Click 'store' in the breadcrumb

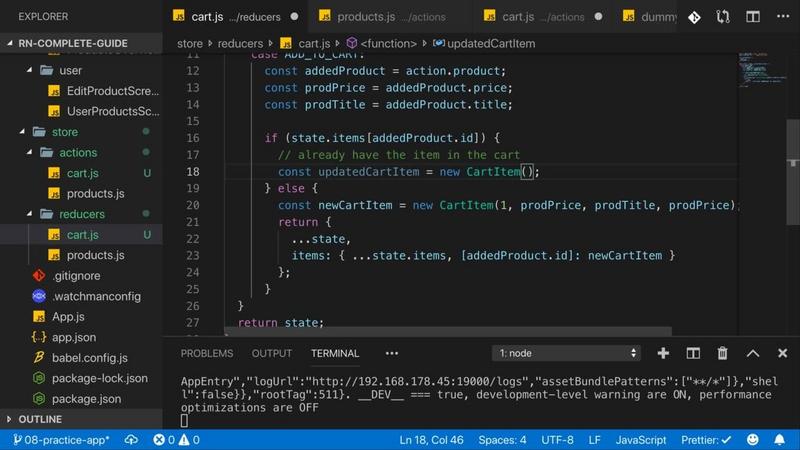(x=190, y=43)
